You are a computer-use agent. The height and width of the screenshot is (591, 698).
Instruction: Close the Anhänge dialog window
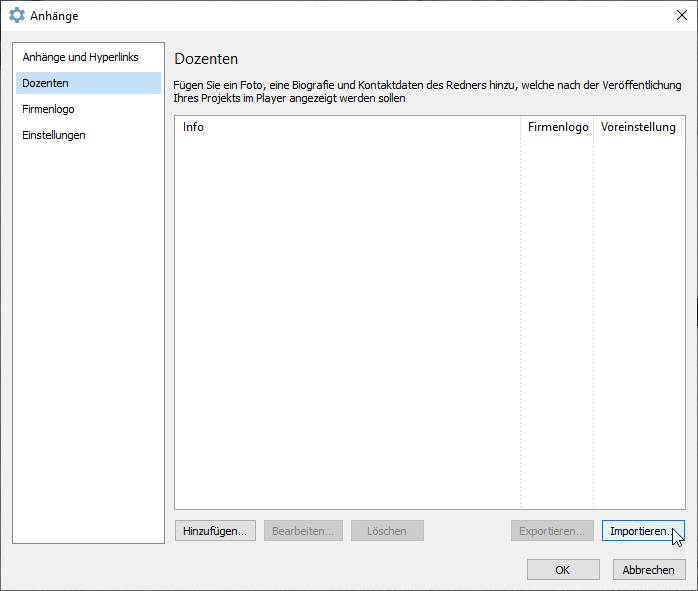(681, 15)
